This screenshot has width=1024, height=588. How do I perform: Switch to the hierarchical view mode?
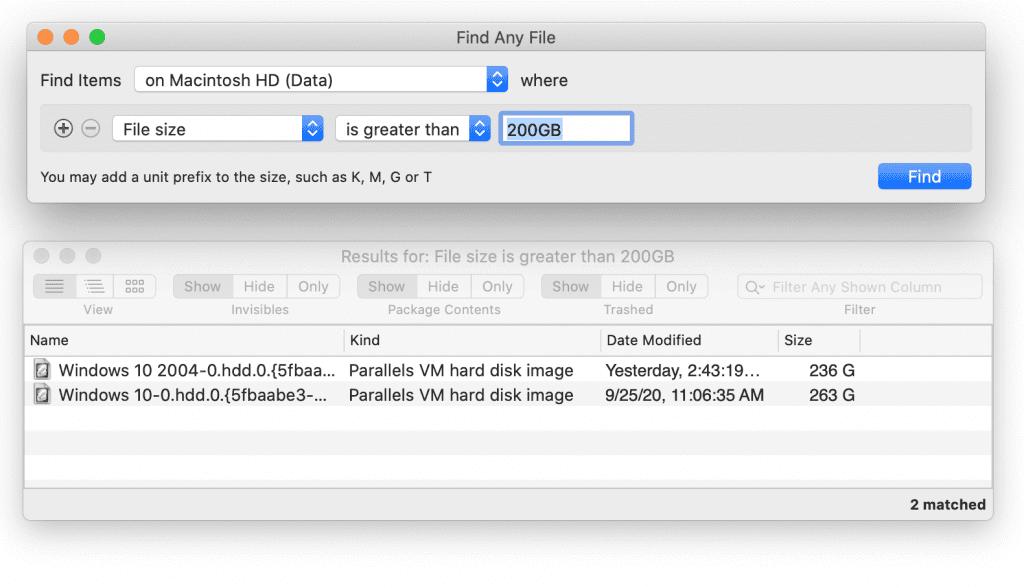(x=94, y=286)
